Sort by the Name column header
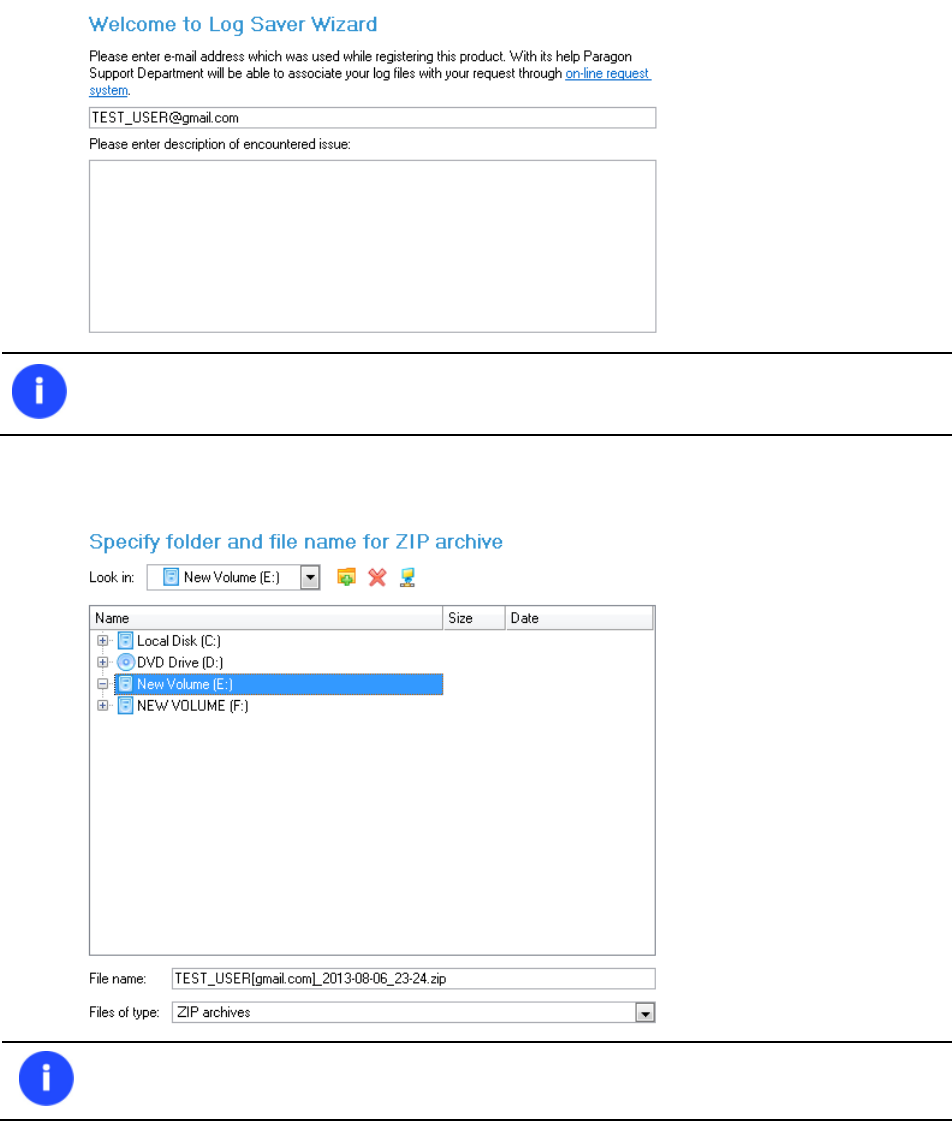The height and width of the screenshot is (1121, 952). pos(266,618)
